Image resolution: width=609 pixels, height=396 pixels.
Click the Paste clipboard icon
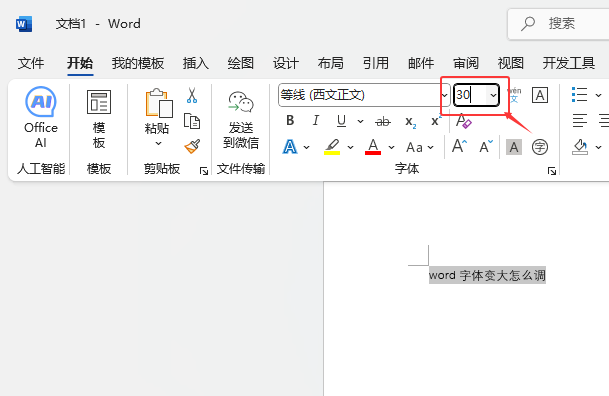click(159, 103)
